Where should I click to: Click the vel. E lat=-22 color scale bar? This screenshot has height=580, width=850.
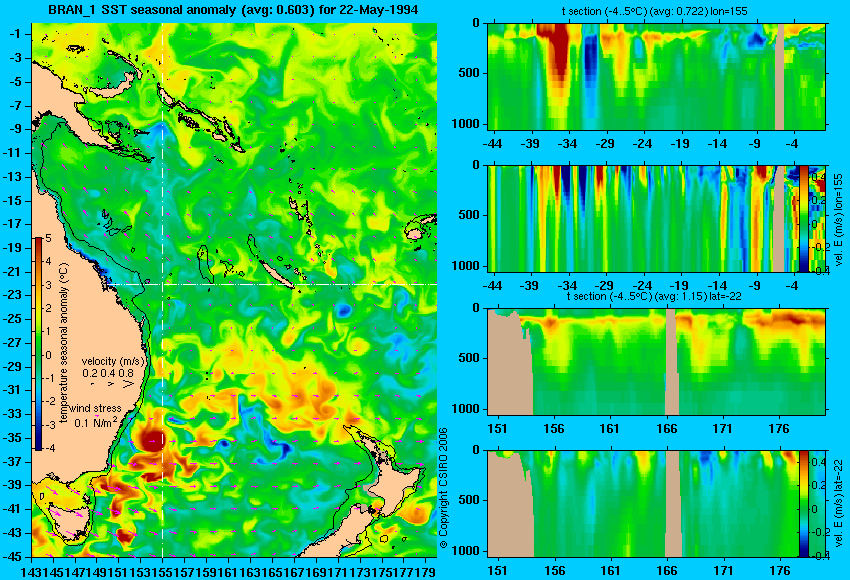coord(804,504)
